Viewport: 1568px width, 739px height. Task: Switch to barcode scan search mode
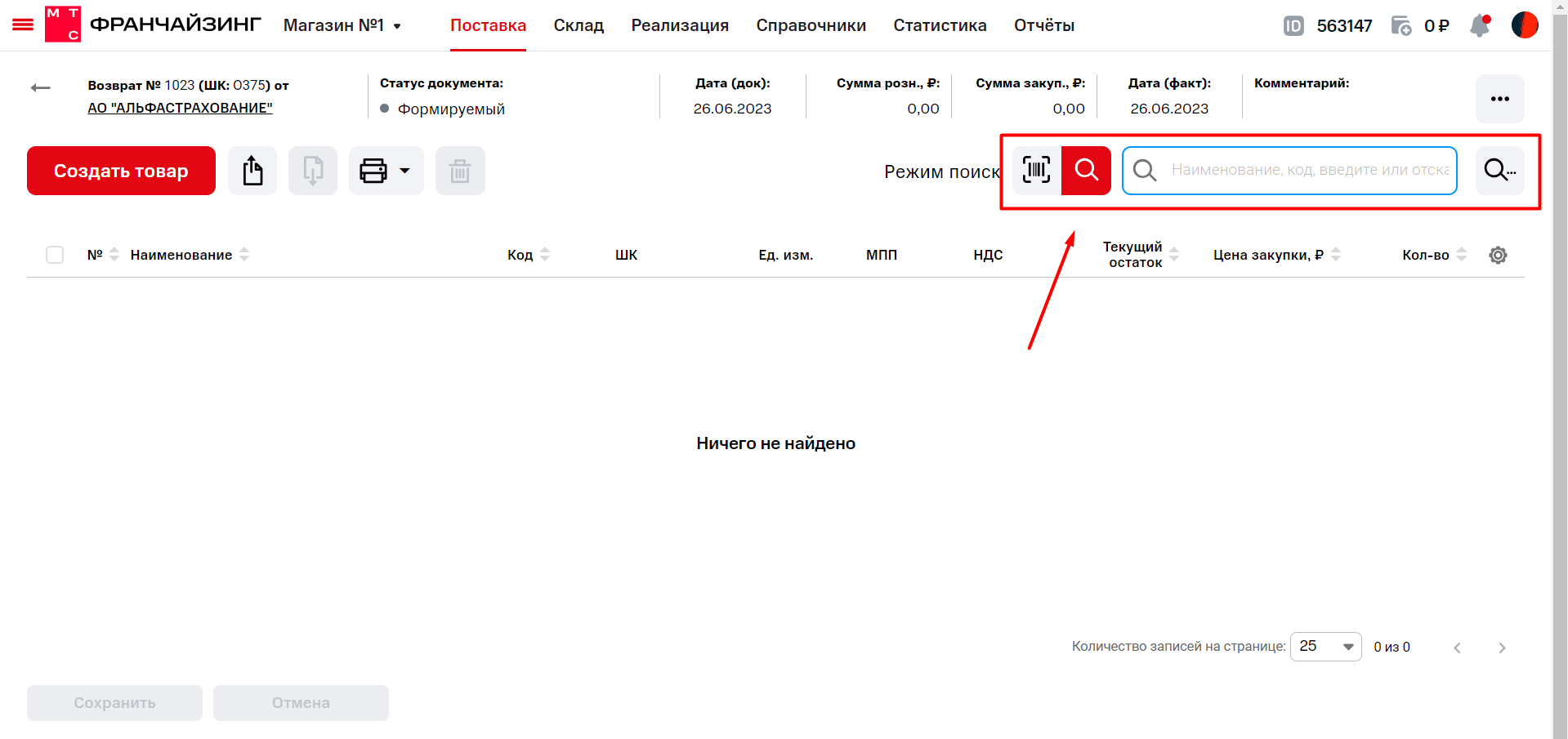coord(1036,170)
